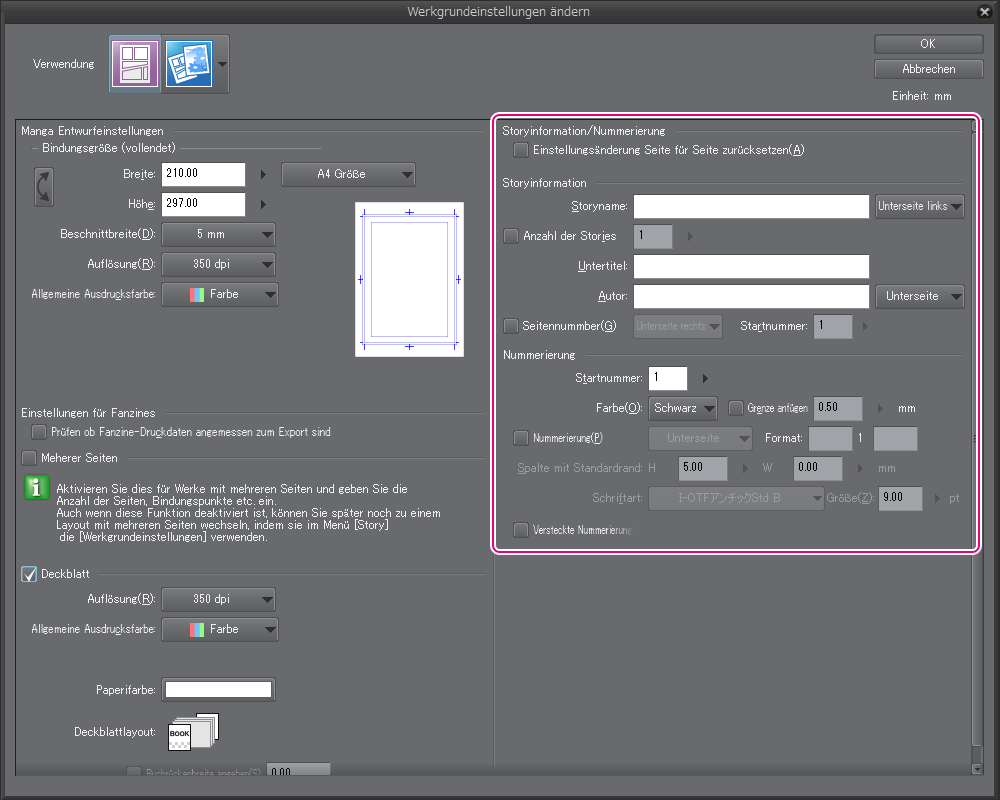Open the A4 Größe preset dropdown
Screen dimensions: 1000x800
point(348,174)
